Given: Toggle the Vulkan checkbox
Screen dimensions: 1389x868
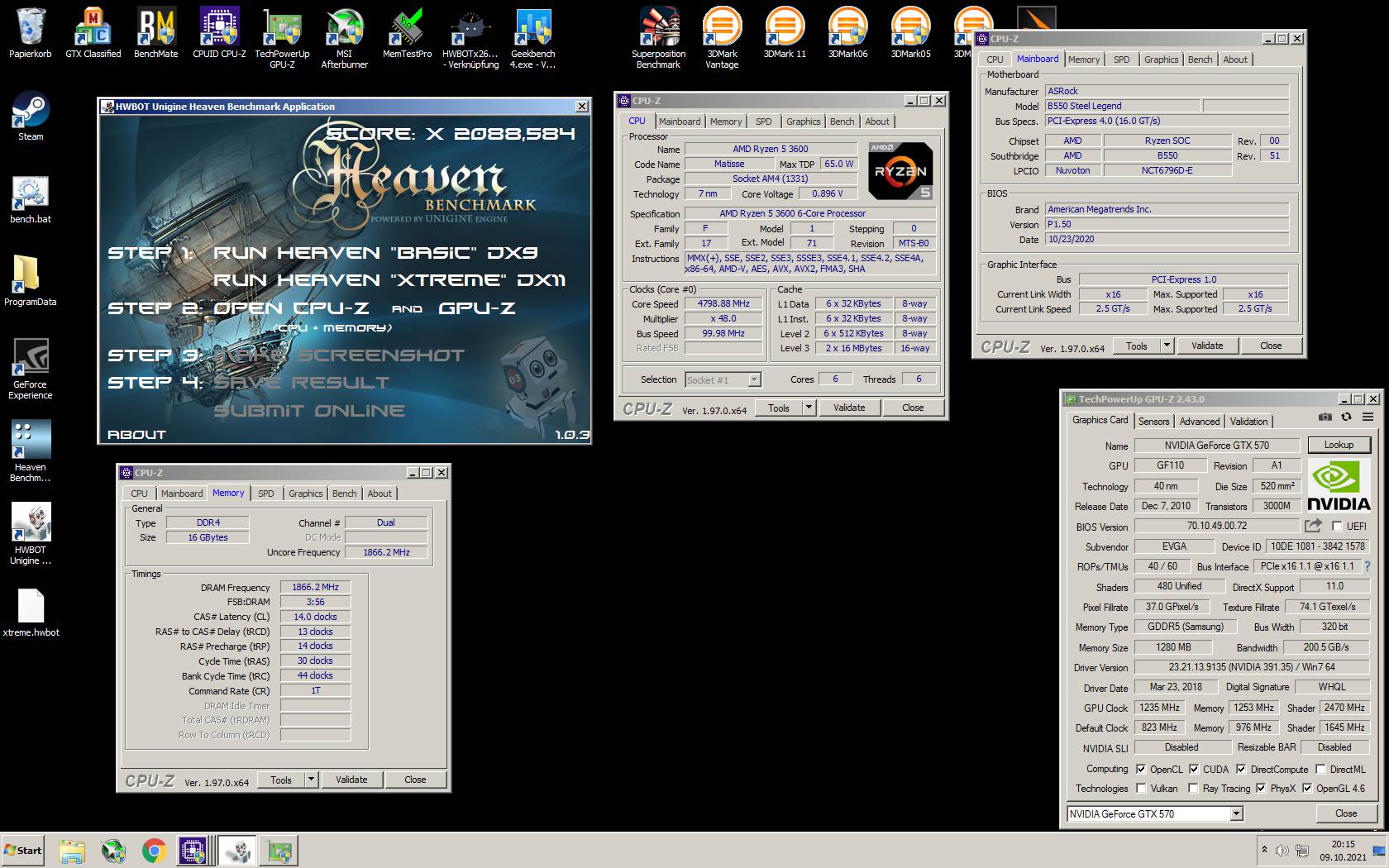Looking at the screenshot, I should point(1141,789).
